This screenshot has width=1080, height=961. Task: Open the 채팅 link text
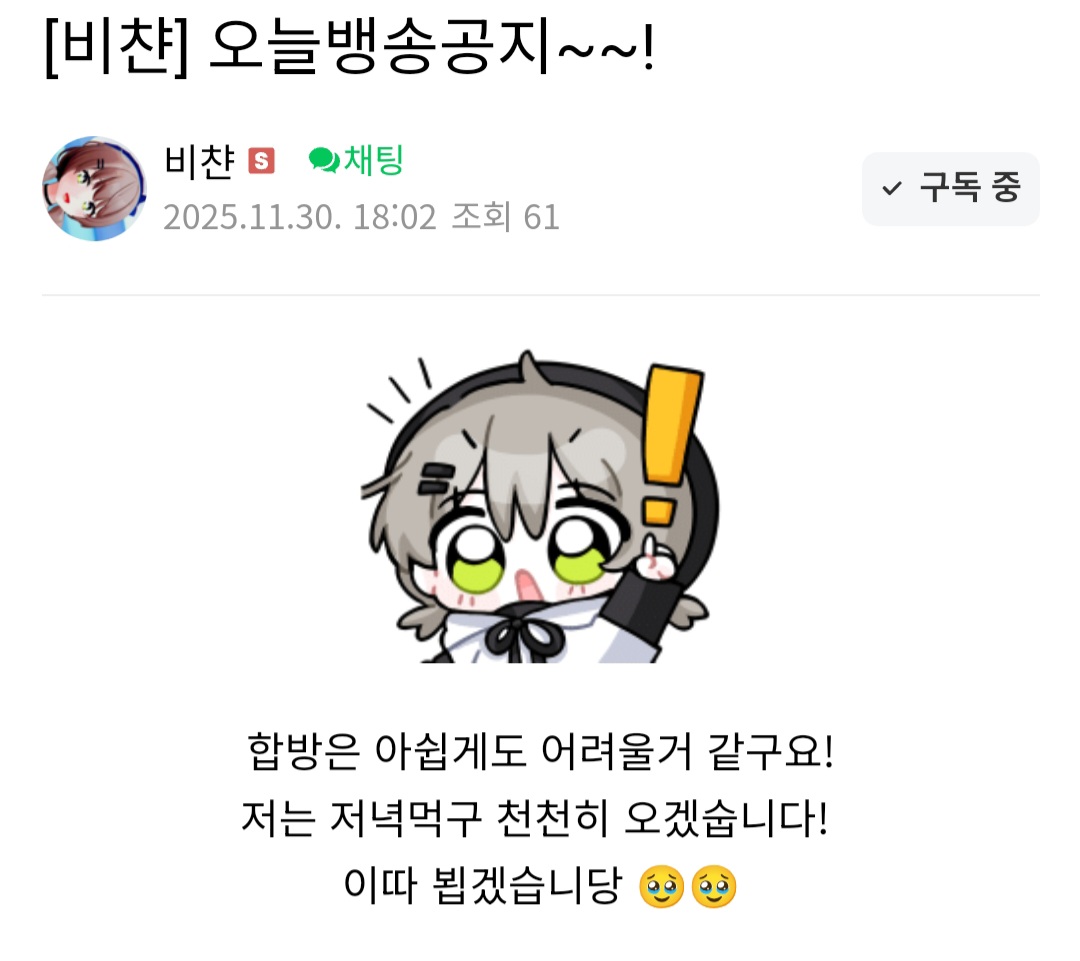[x=373, y=161]
